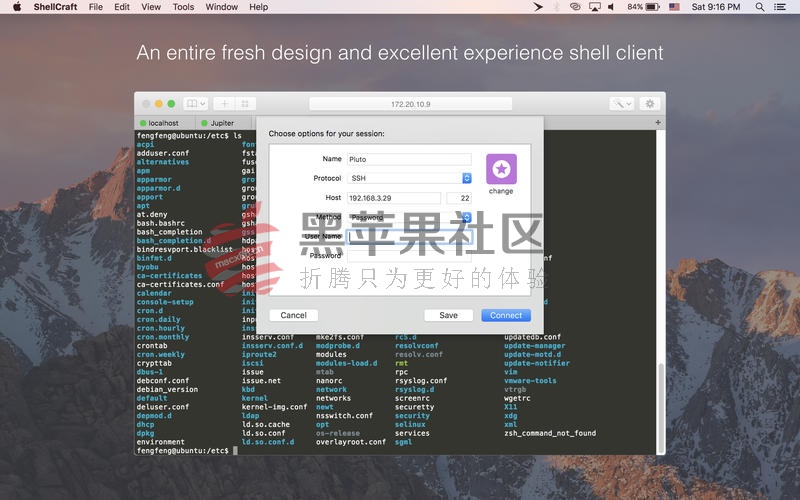Click the Save button
The image size is (800, 500).
tap(448, 315)
